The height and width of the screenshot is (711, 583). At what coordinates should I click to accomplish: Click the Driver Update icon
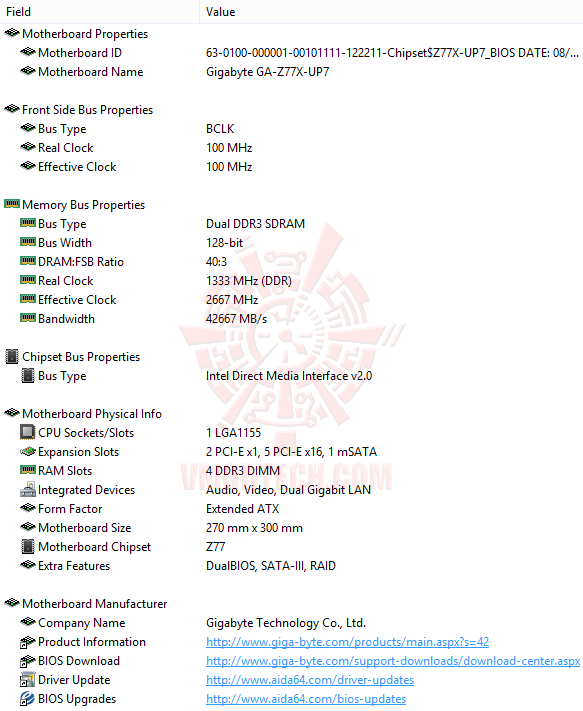28,680
